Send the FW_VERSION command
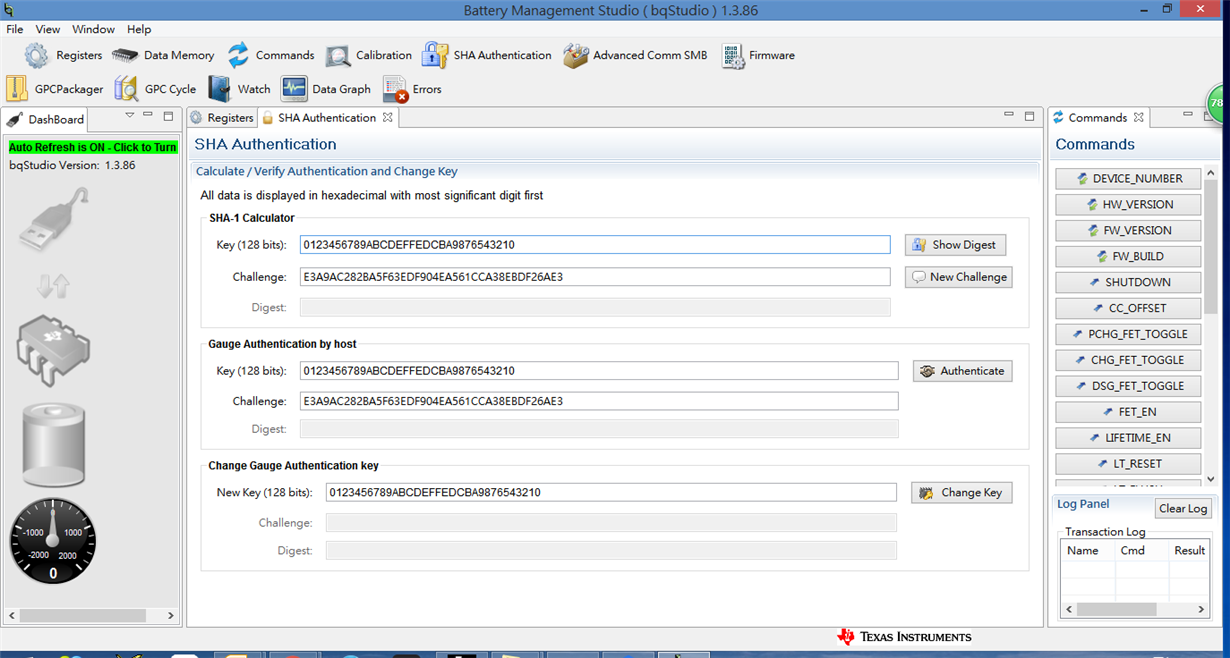This screenshot has width=1230, height=658. point(1129,231)
